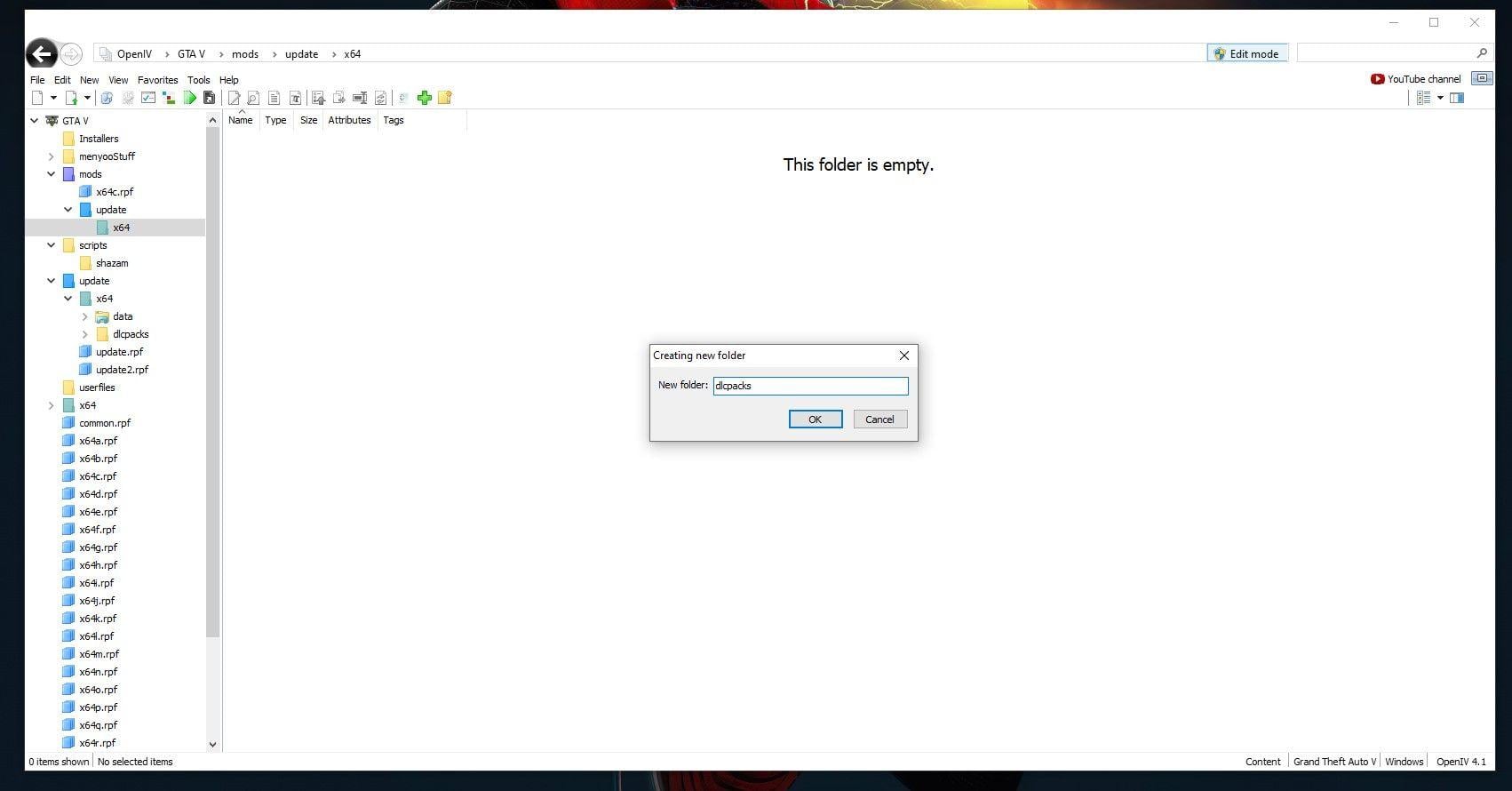The image size is (1512, 791).
Task: Click the rename toolbar icon
Action: (x=360, y=98)
